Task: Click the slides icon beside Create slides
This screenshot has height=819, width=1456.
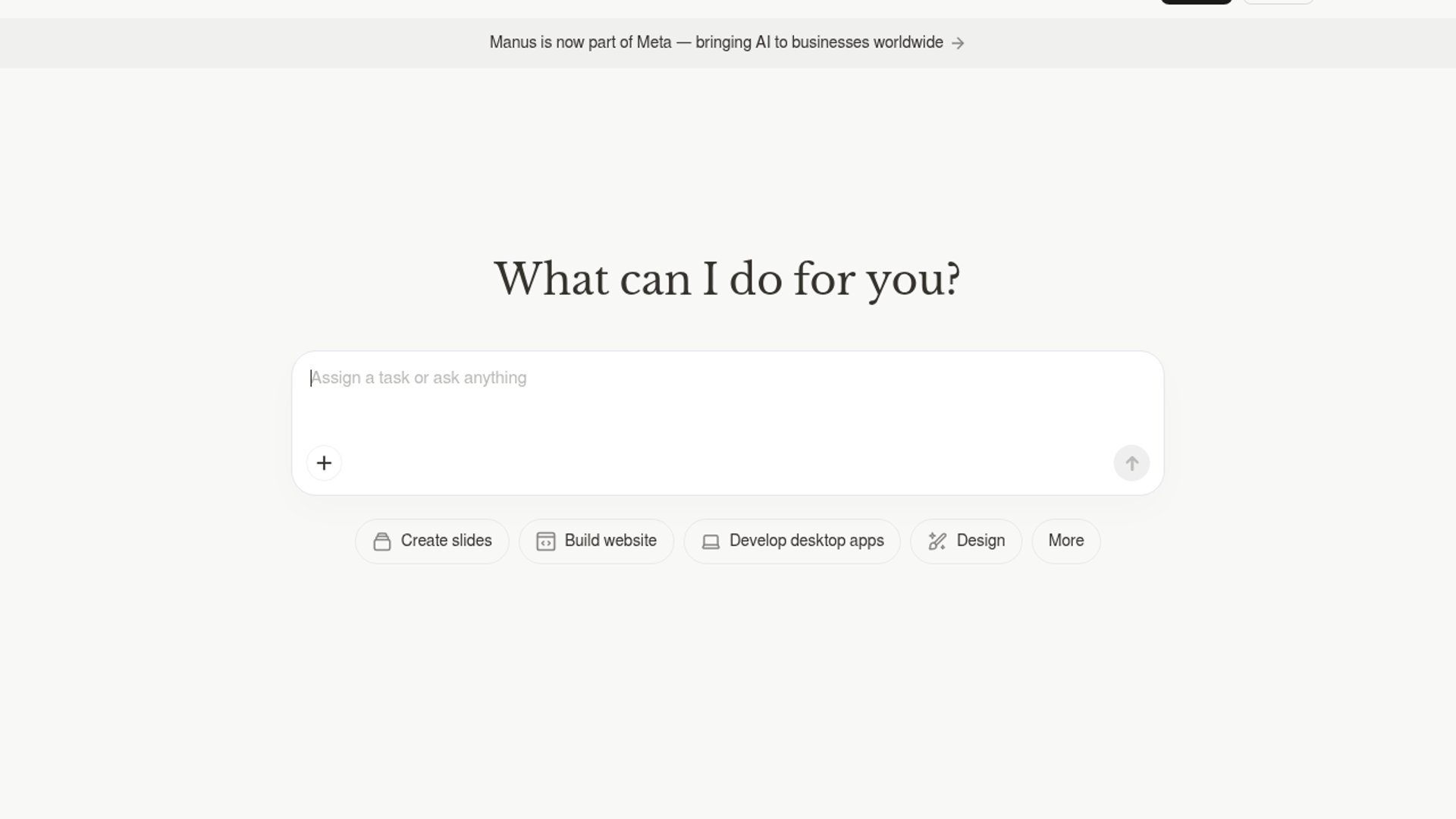Action: click(x=382, y=541)
